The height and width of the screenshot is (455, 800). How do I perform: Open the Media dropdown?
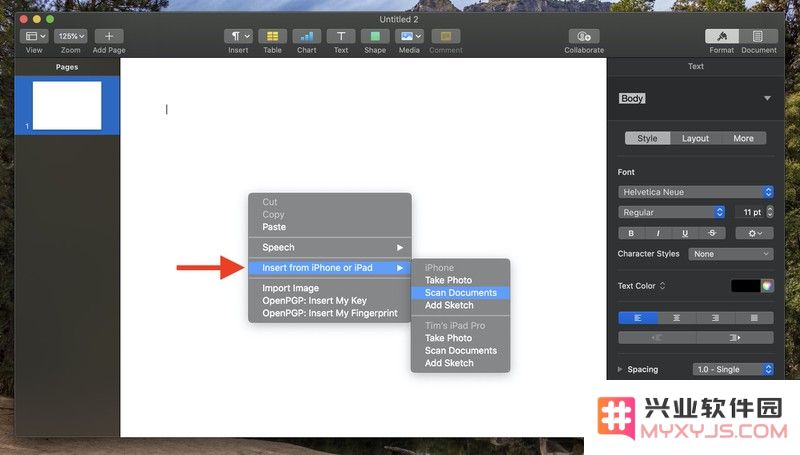point(409,36)
